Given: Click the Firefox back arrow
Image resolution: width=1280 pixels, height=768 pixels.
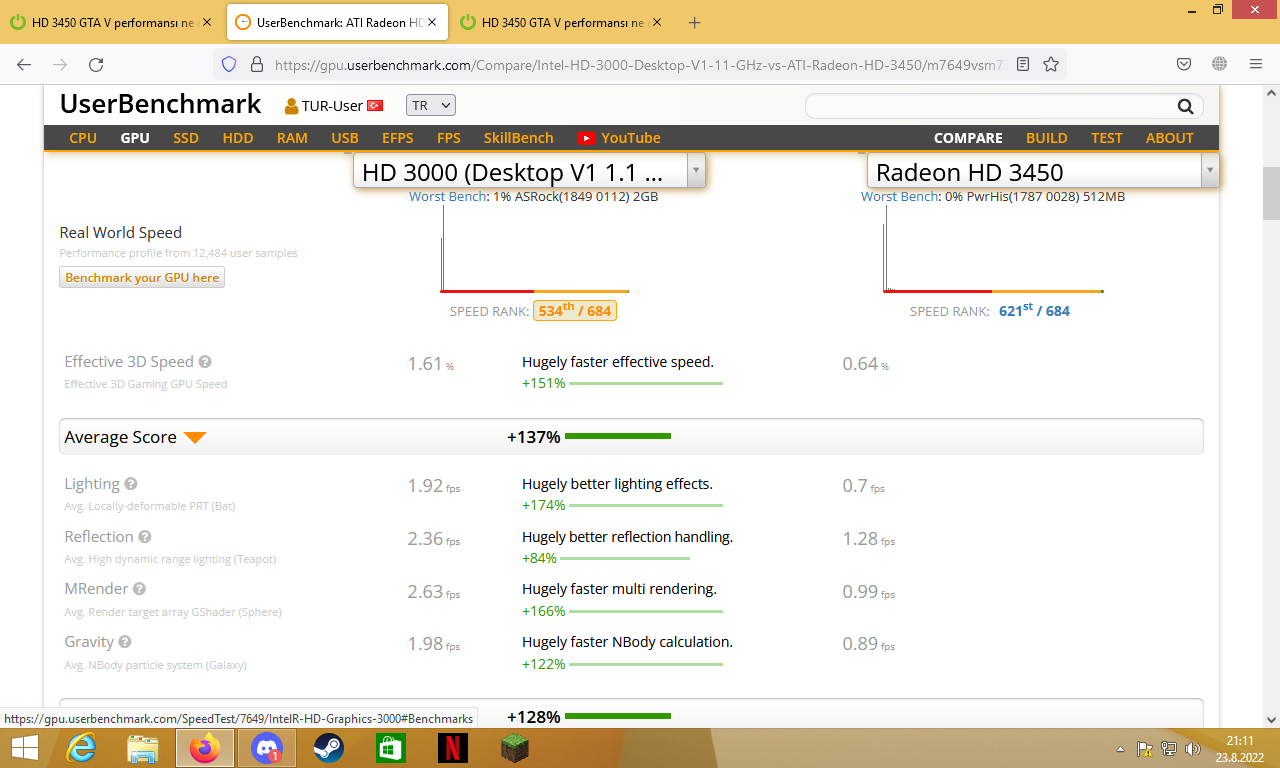Looking at the screenshot, I should (24, 64).
